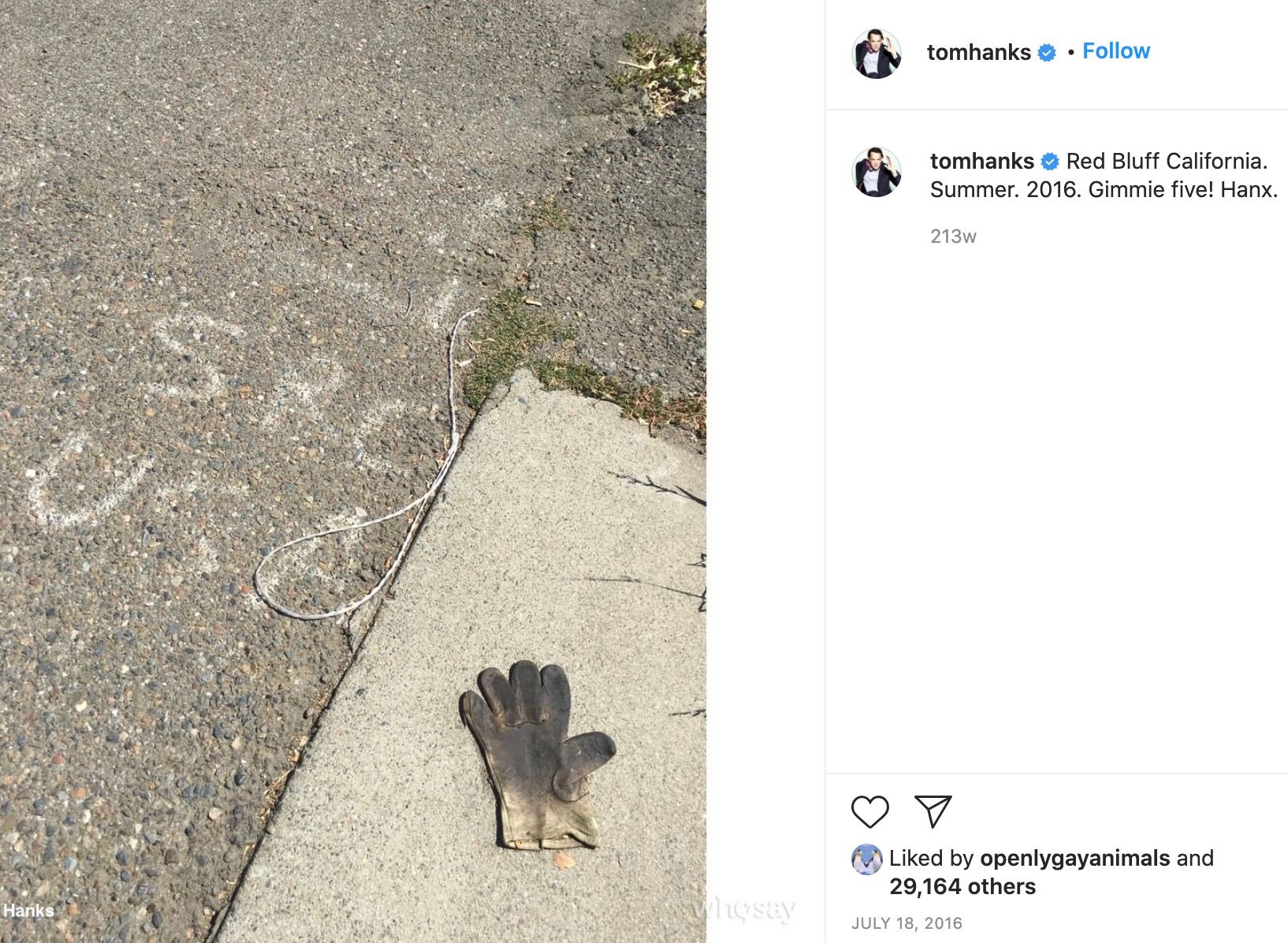Open openlygayanimals profile link
Image resolution: width=1288 pixels, height=943 pixels.
click(1075, 858)
